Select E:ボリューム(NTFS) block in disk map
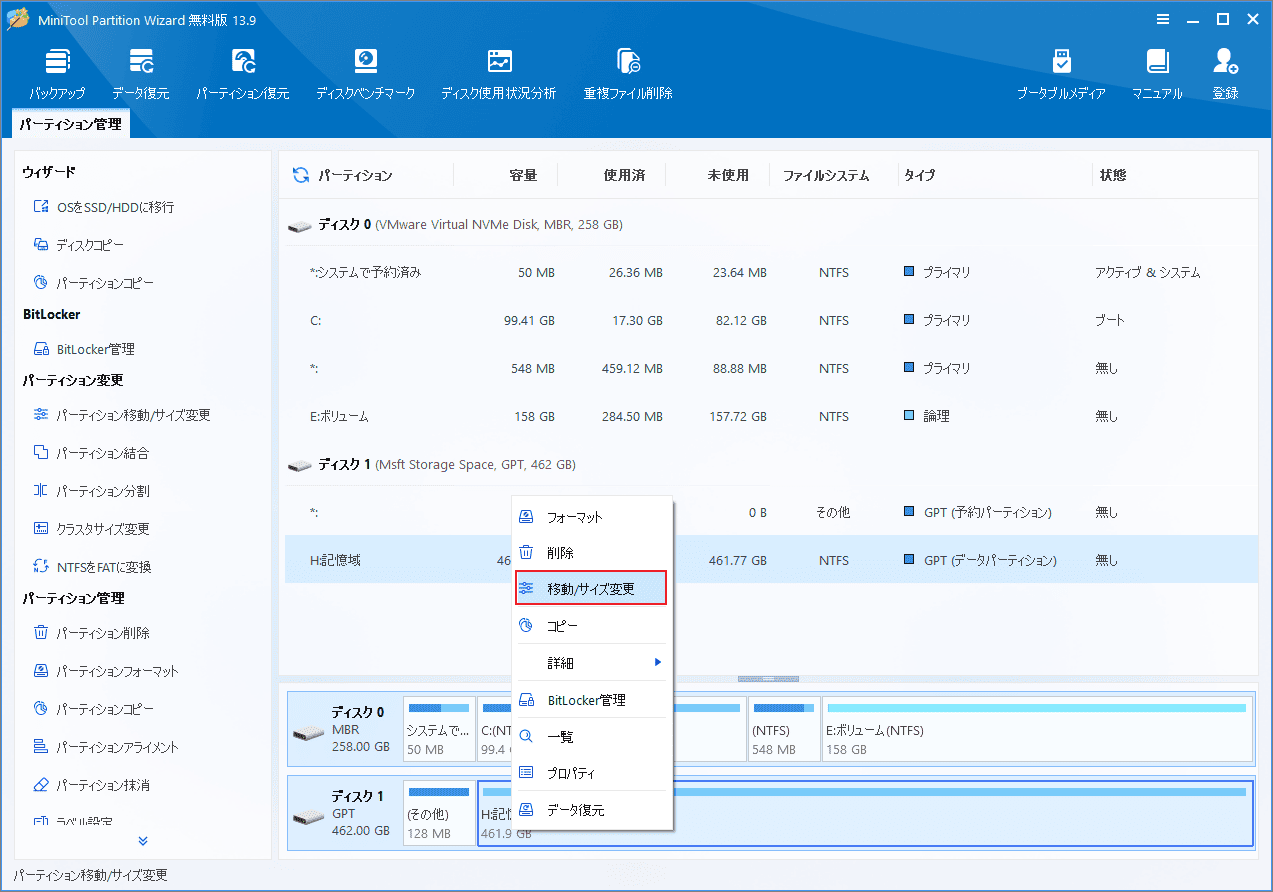1273x892 pixels. pos(1037,729)
